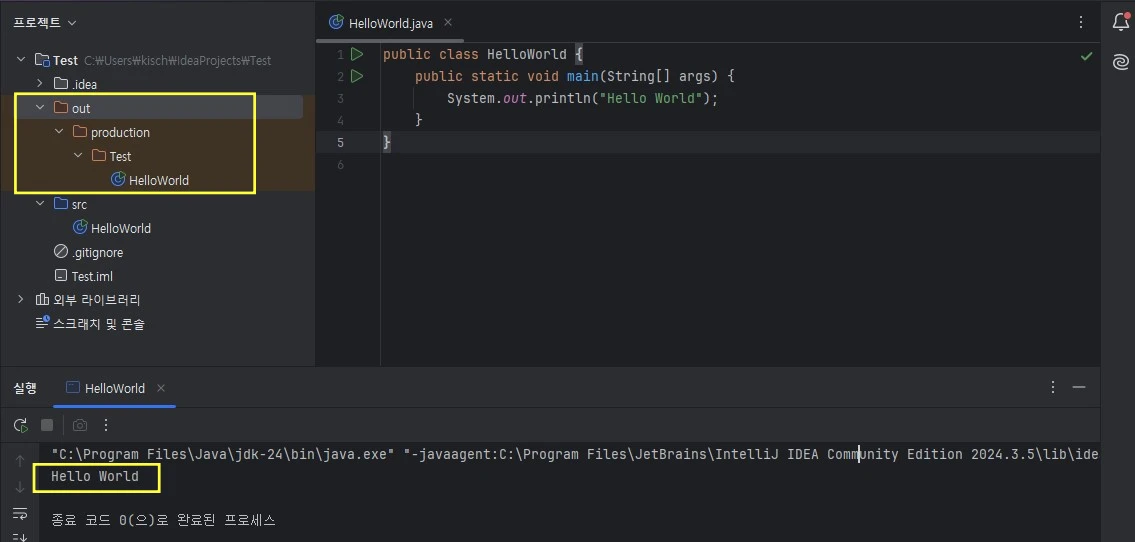This screenshot has height=542, width=1135.
Task: Click the stop process button
Action: click(47, 425)
